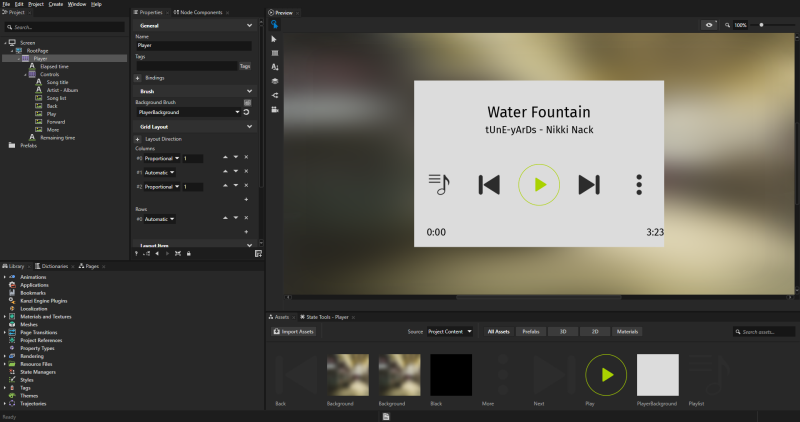
Task: Collapse the Controls node in project tree
Action: [23, 74]
